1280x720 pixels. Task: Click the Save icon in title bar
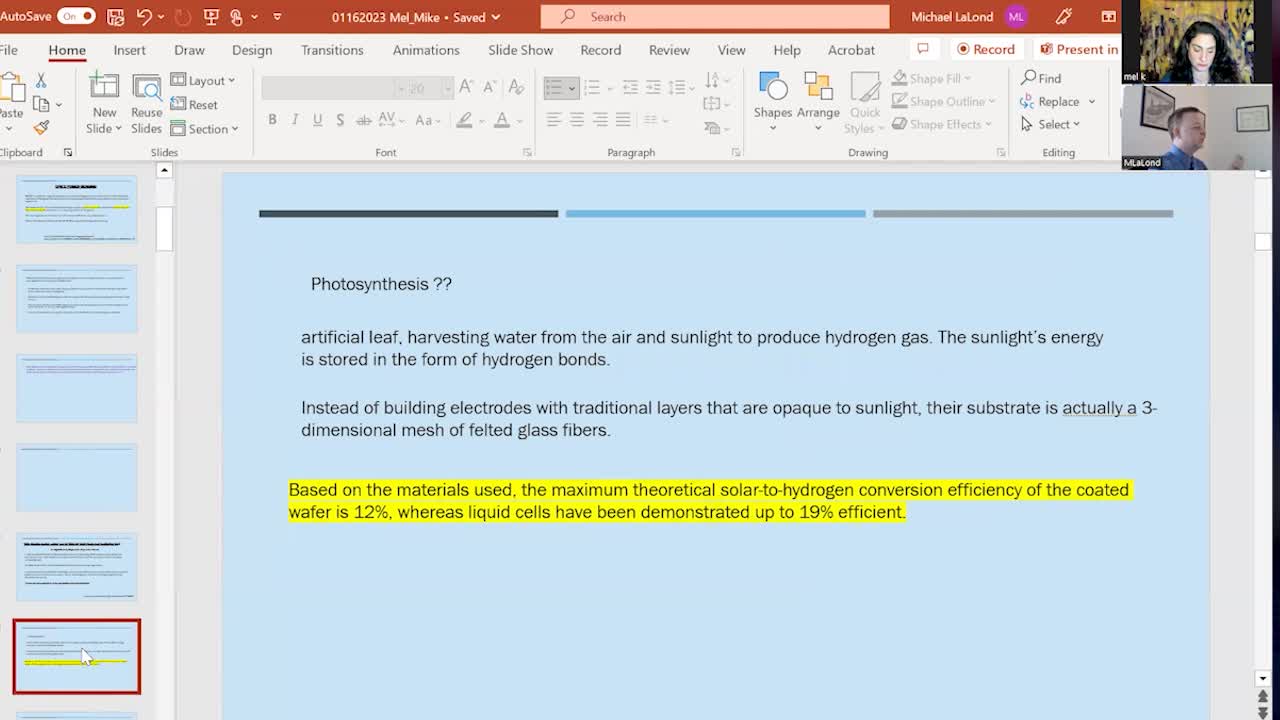(x=115, y=16)
